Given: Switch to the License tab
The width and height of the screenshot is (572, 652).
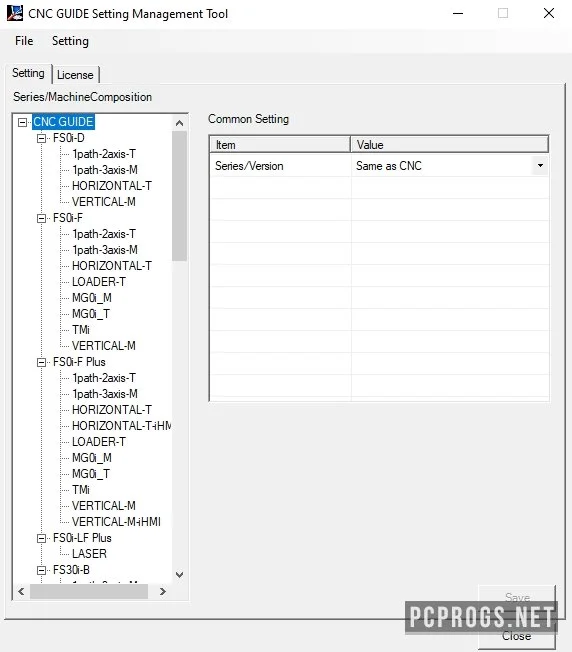Looking at the screenshot, I should [75, 75].
